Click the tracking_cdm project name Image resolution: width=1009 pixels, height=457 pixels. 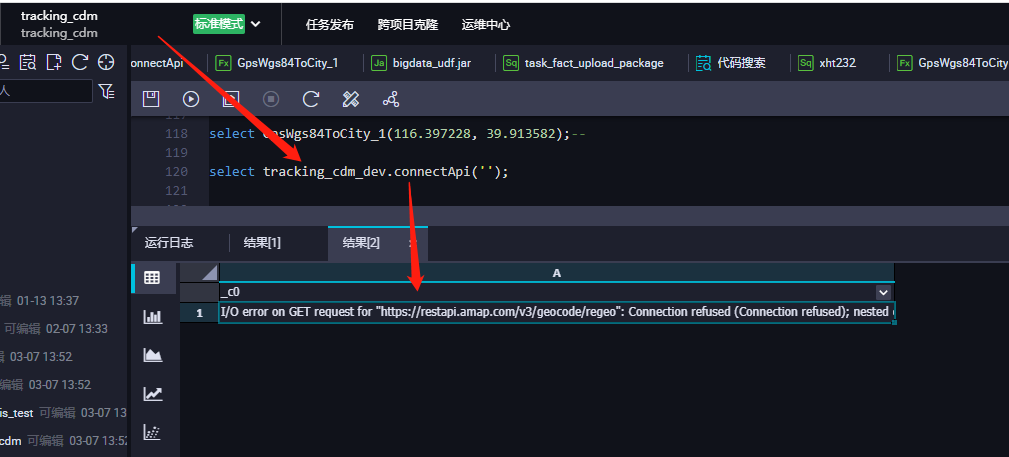[59, 17]
